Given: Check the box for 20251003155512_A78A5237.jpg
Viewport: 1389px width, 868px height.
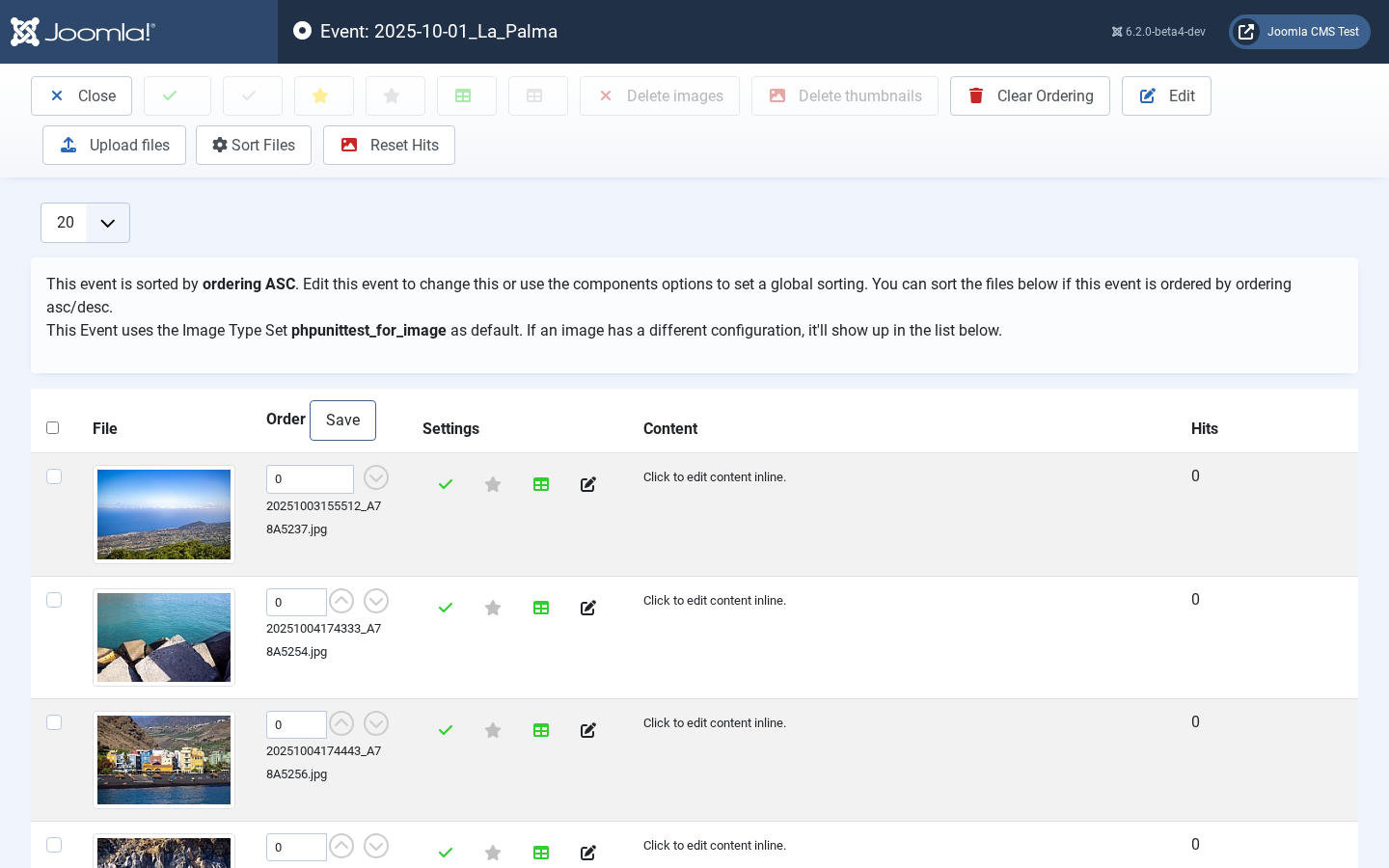Looking at the screenshot, I should pos(54,476).
